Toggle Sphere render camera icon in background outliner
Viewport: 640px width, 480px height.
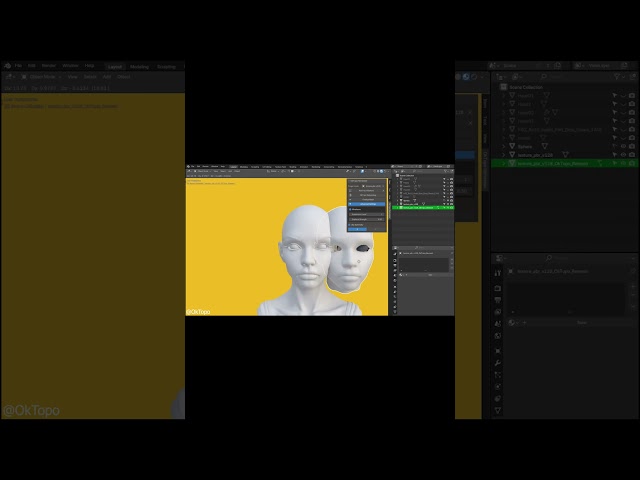point(632,146)
